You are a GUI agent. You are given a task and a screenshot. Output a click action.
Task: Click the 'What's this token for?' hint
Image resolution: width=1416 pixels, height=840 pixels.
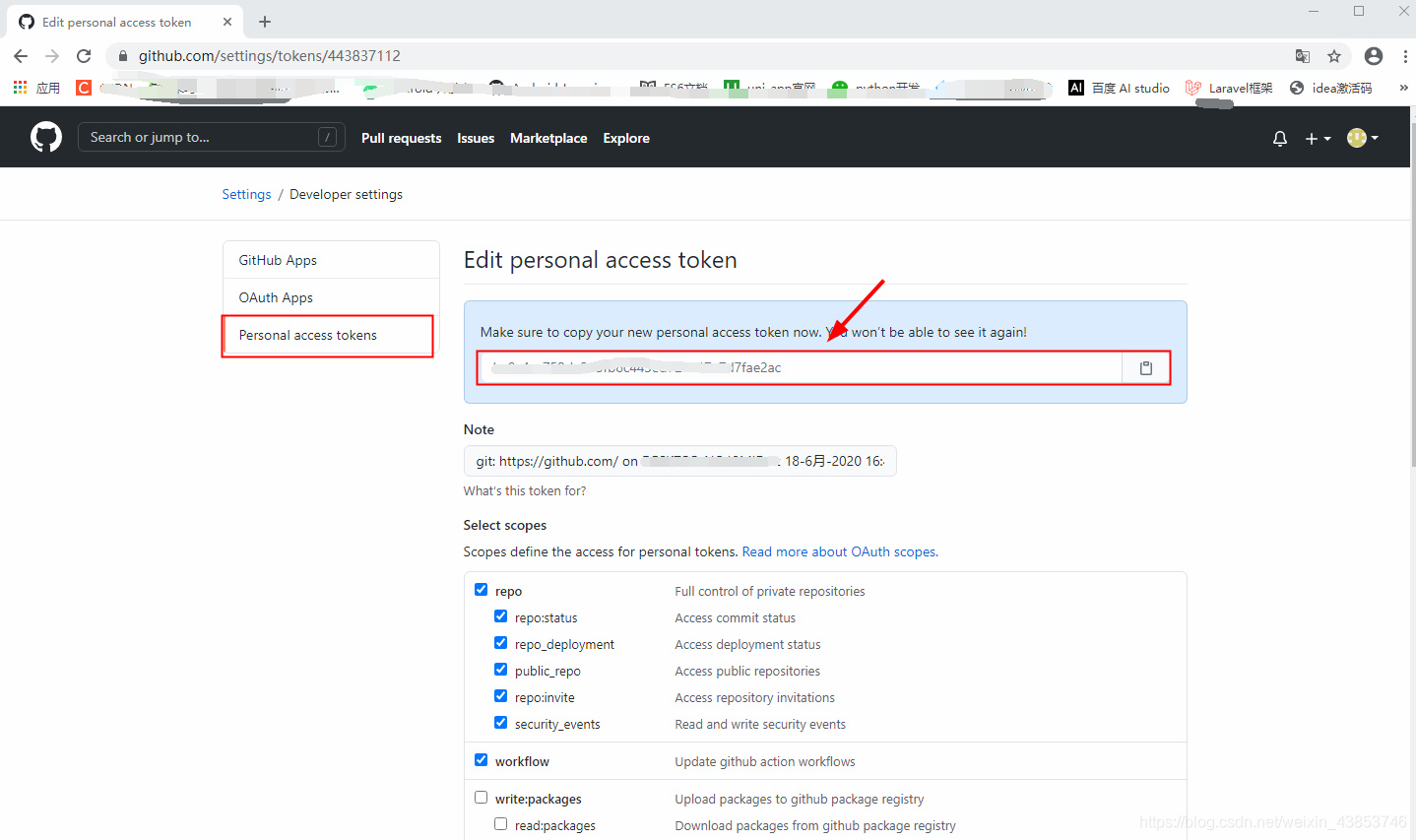point(525,490)
